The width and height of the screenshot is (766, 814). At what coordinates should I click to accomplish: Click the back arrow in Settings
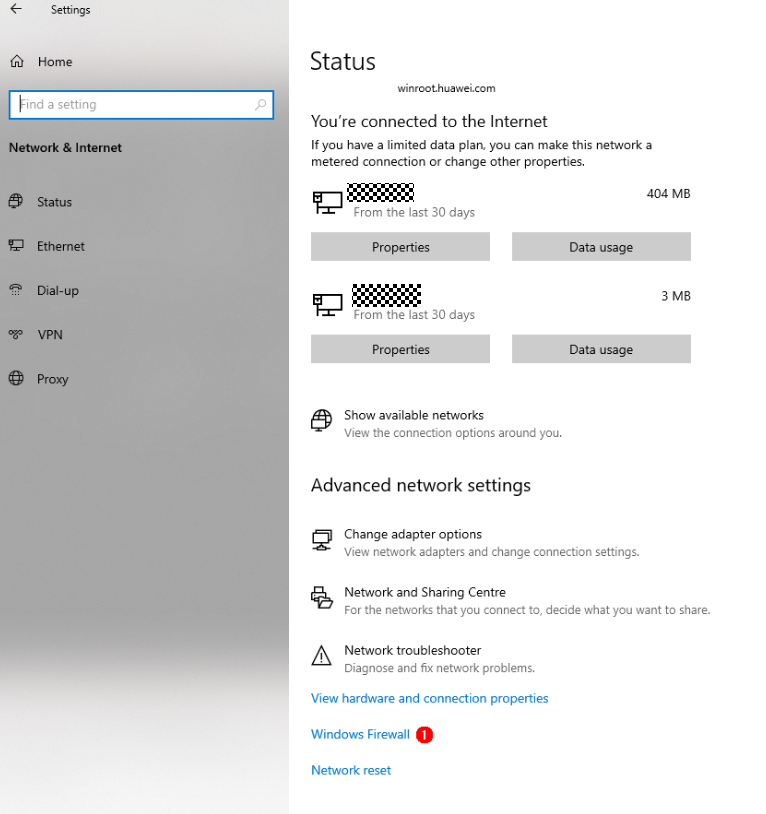[16, 9]
